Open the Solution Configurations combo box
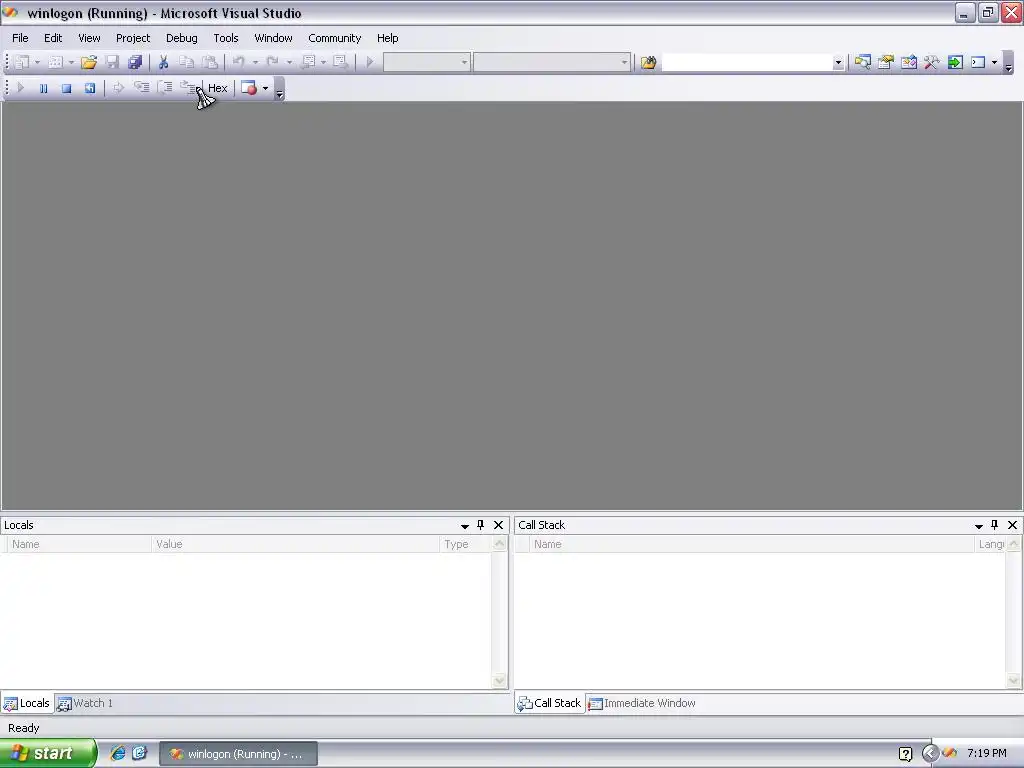 click(x=426, y=62)
